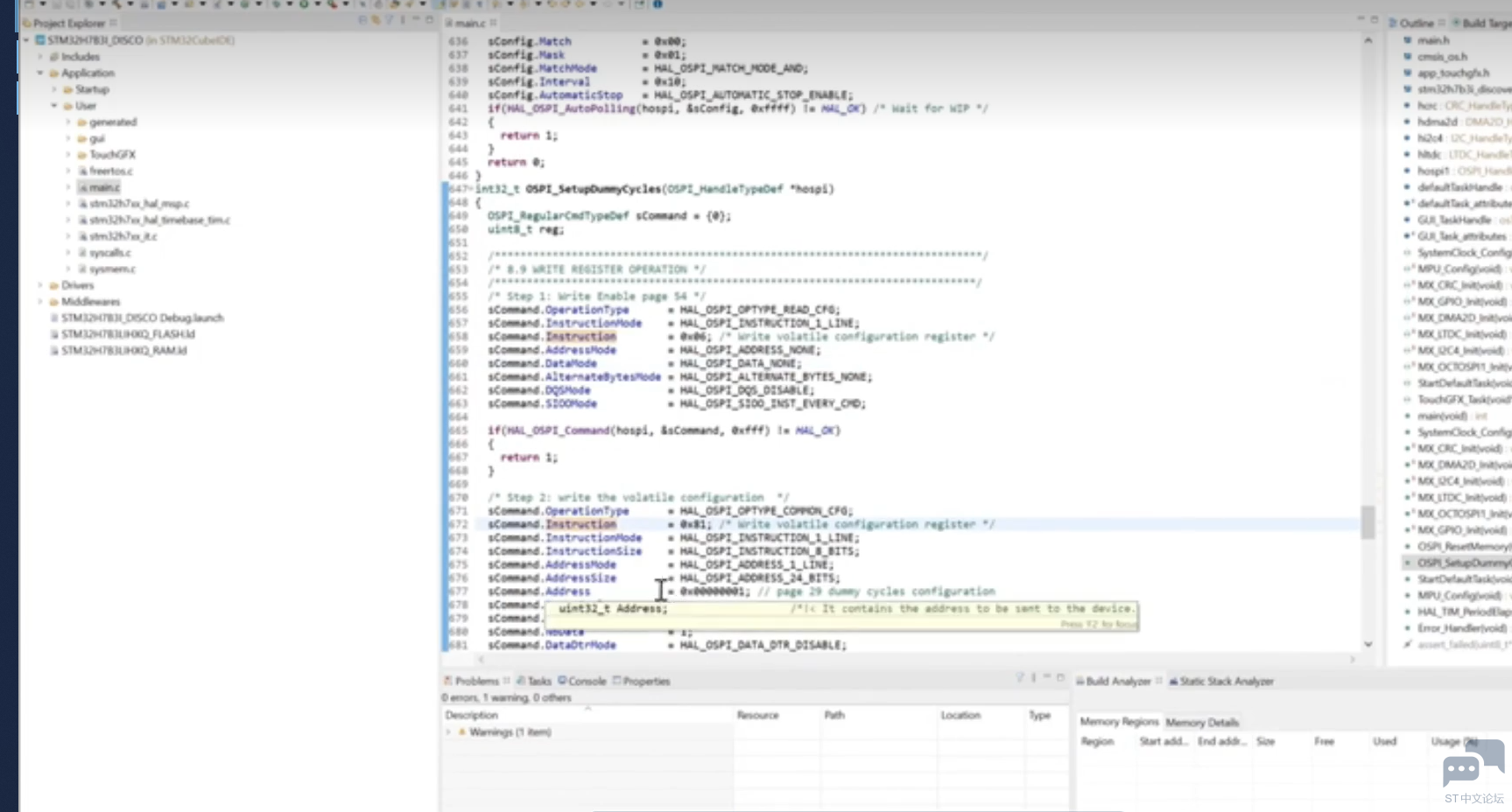The height and width of the screenshot is (812, 1512).
Task: Expand the TouchGFX folder
Action: [x=68, y=155]
